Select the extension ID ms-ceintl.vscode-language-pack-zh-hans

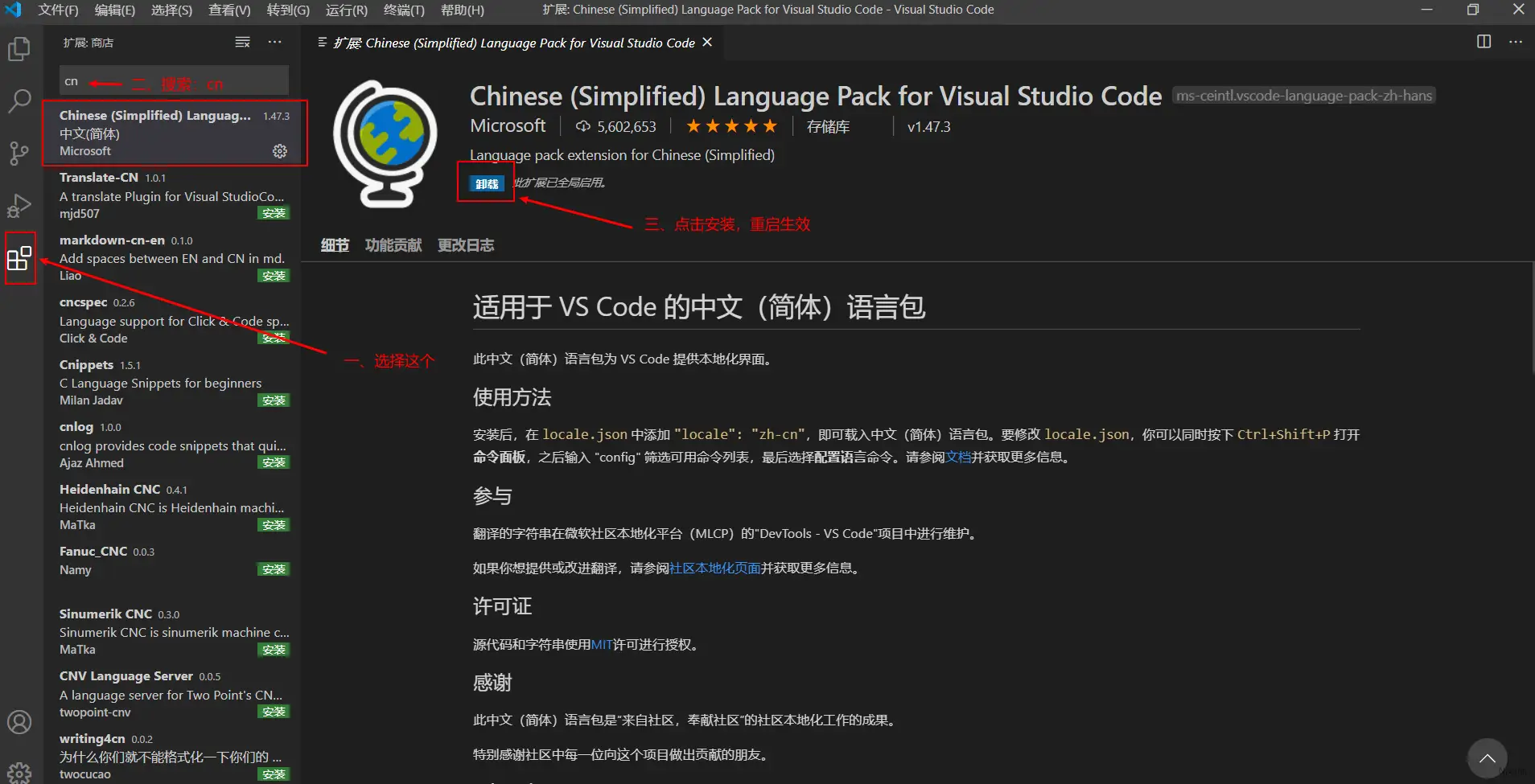(x=1304, y=96)
